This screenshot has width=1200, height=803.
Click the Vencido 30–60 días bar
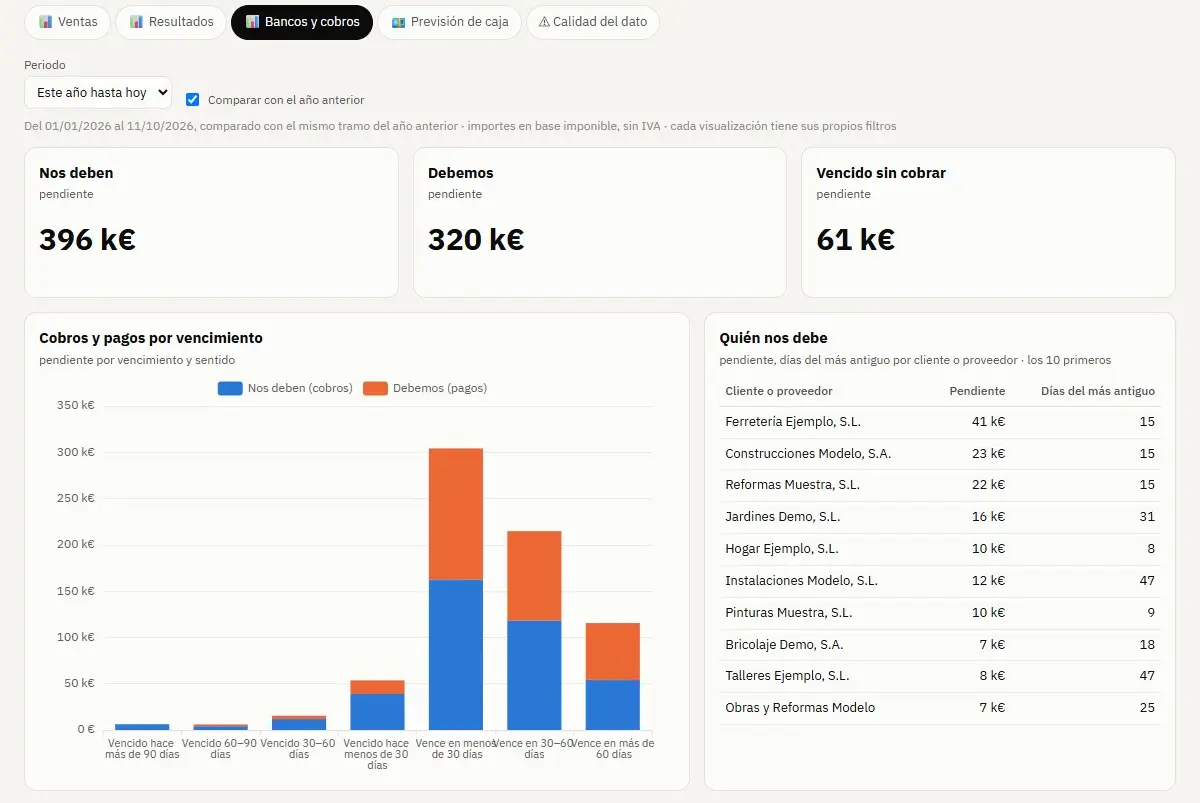[x=299, y=723]
